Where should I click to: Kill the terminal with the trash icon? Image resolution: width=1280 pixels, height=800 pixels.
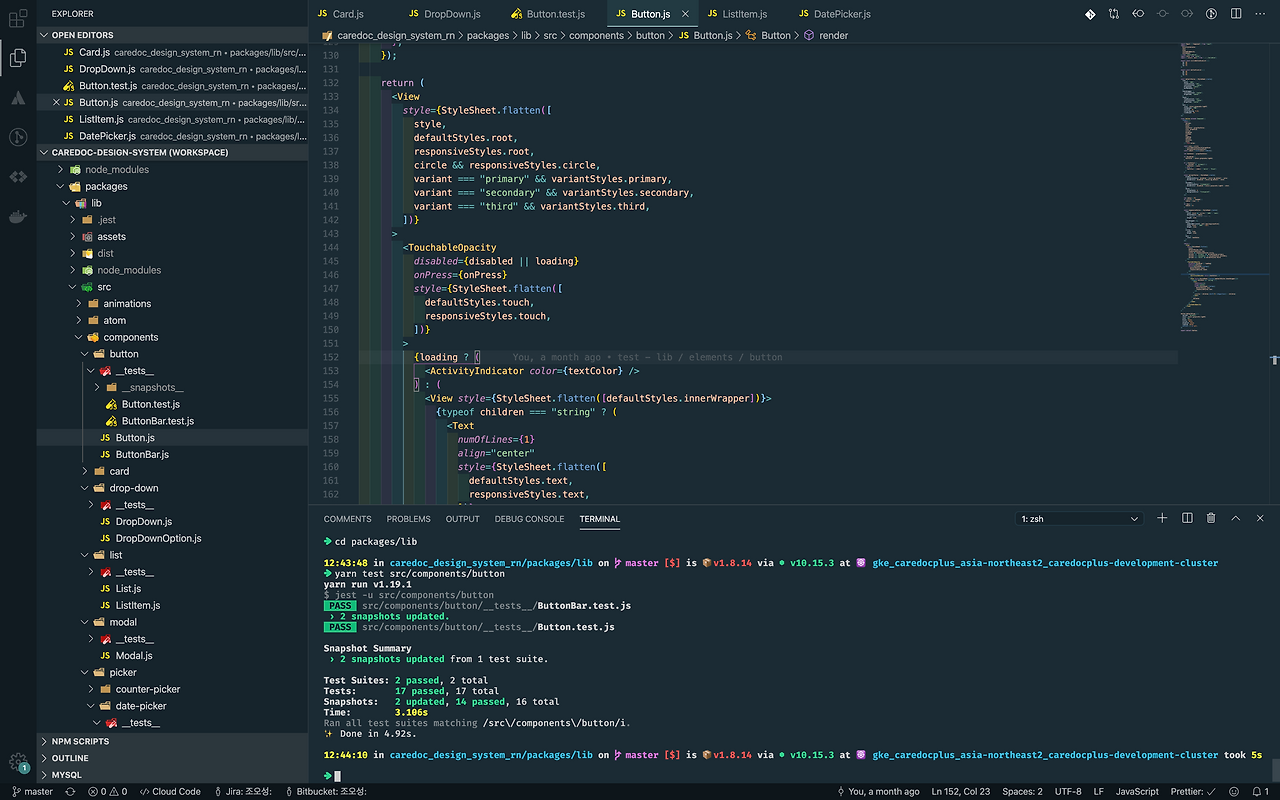tap(1211, 518)
